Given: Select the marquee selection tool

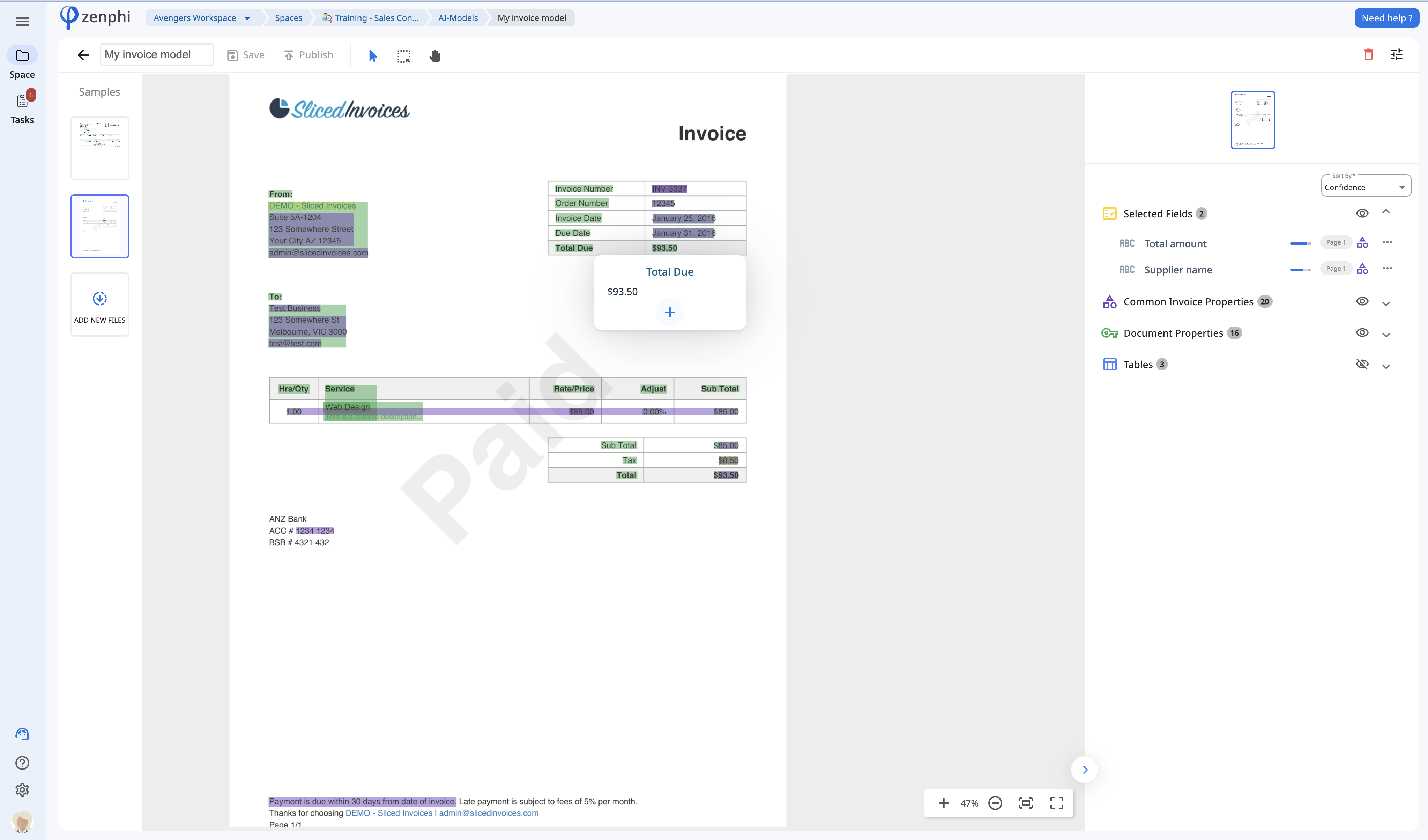Looking at the screenshot, I should tap(404, 55).
